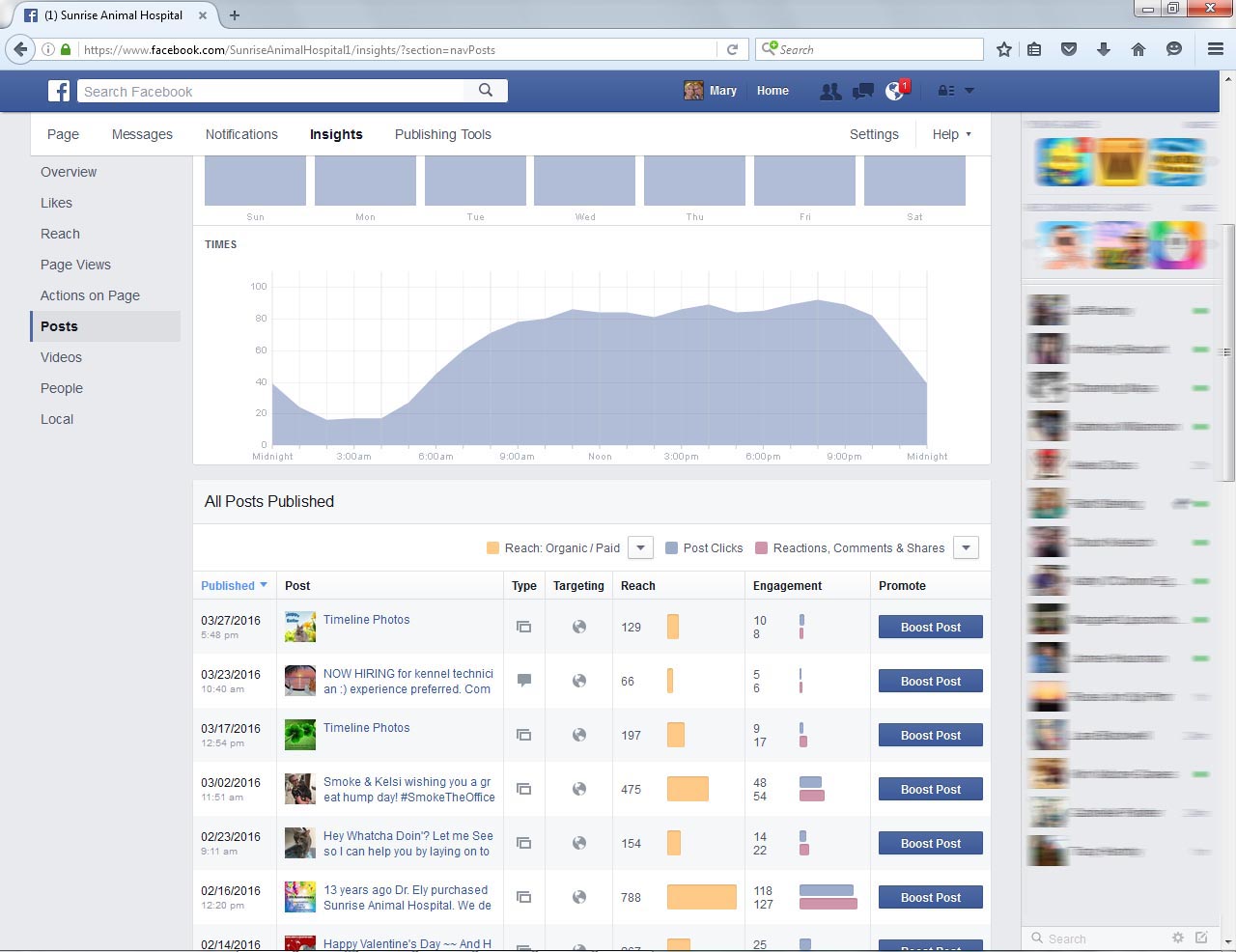Click photo type icon for 03/02/2016 post

(524, 789)
